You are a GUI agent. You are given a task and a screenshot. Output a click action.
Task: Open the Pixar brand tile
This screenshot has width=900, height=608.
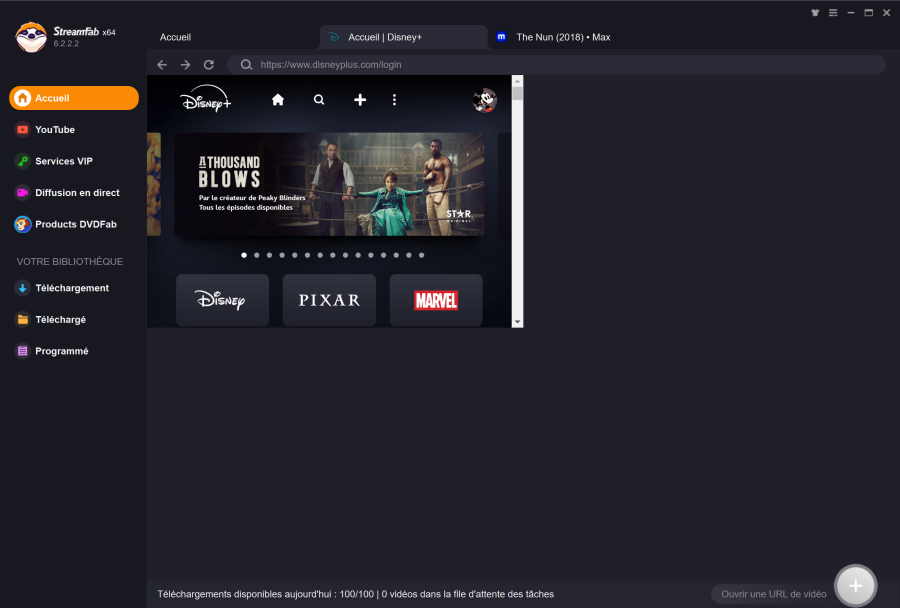tap(329, 300)
